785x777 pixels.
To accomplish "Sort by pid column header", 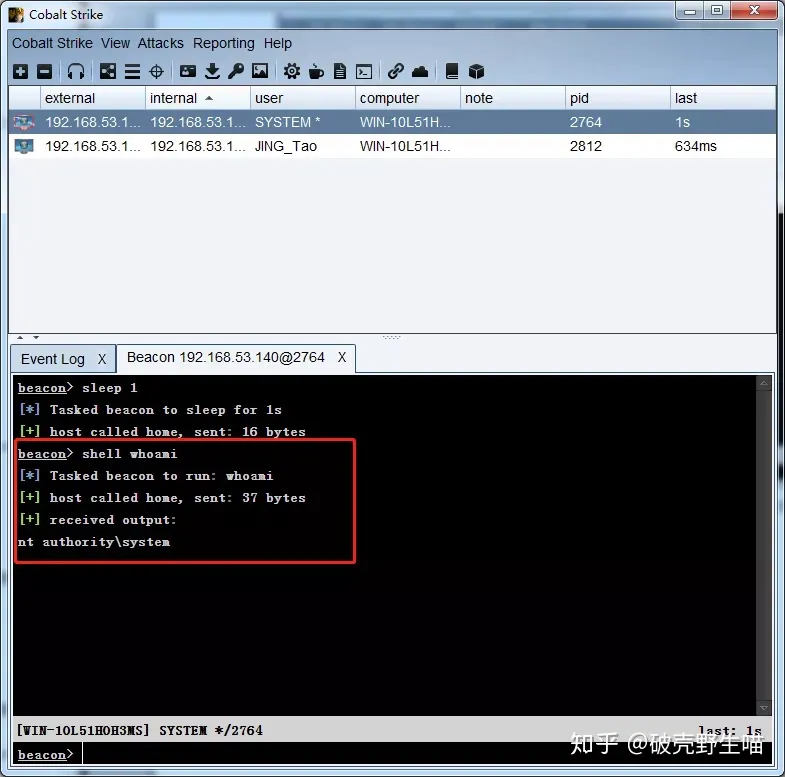I will click(617, 98).
